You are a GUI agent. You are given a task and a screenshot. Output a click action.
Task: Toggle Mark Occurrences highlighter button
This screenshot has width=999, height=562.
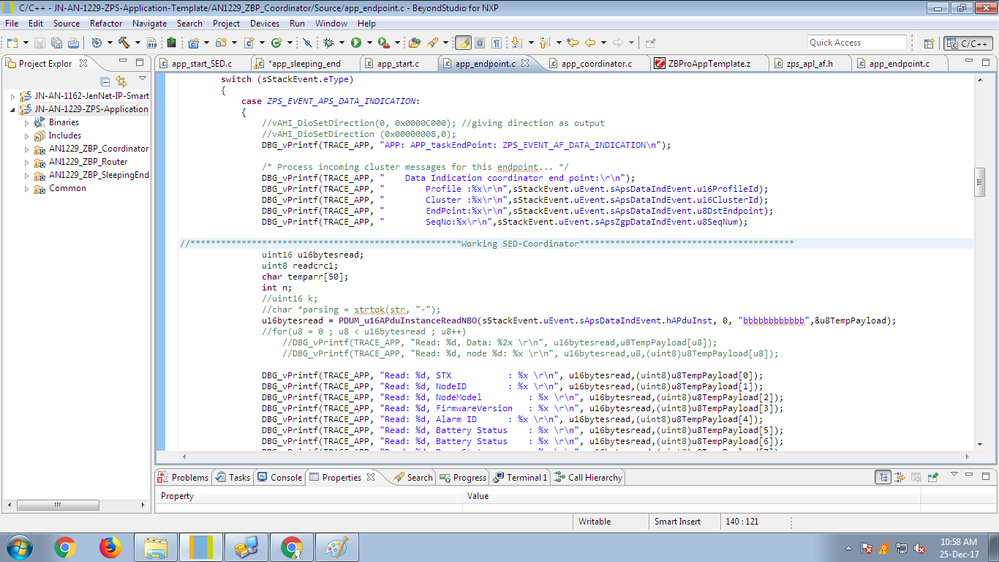[463, 43]
